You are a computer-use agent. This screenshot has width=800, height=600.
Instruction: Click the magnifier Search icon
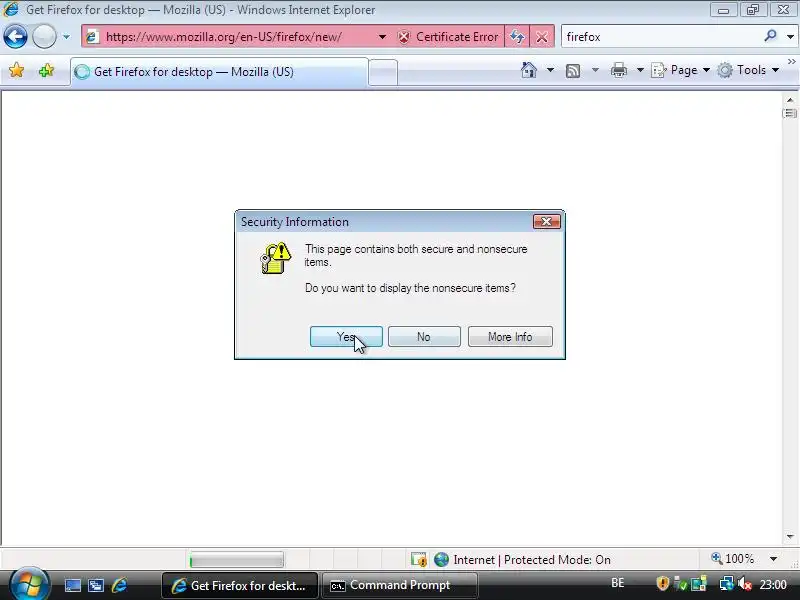click(770, 36)
